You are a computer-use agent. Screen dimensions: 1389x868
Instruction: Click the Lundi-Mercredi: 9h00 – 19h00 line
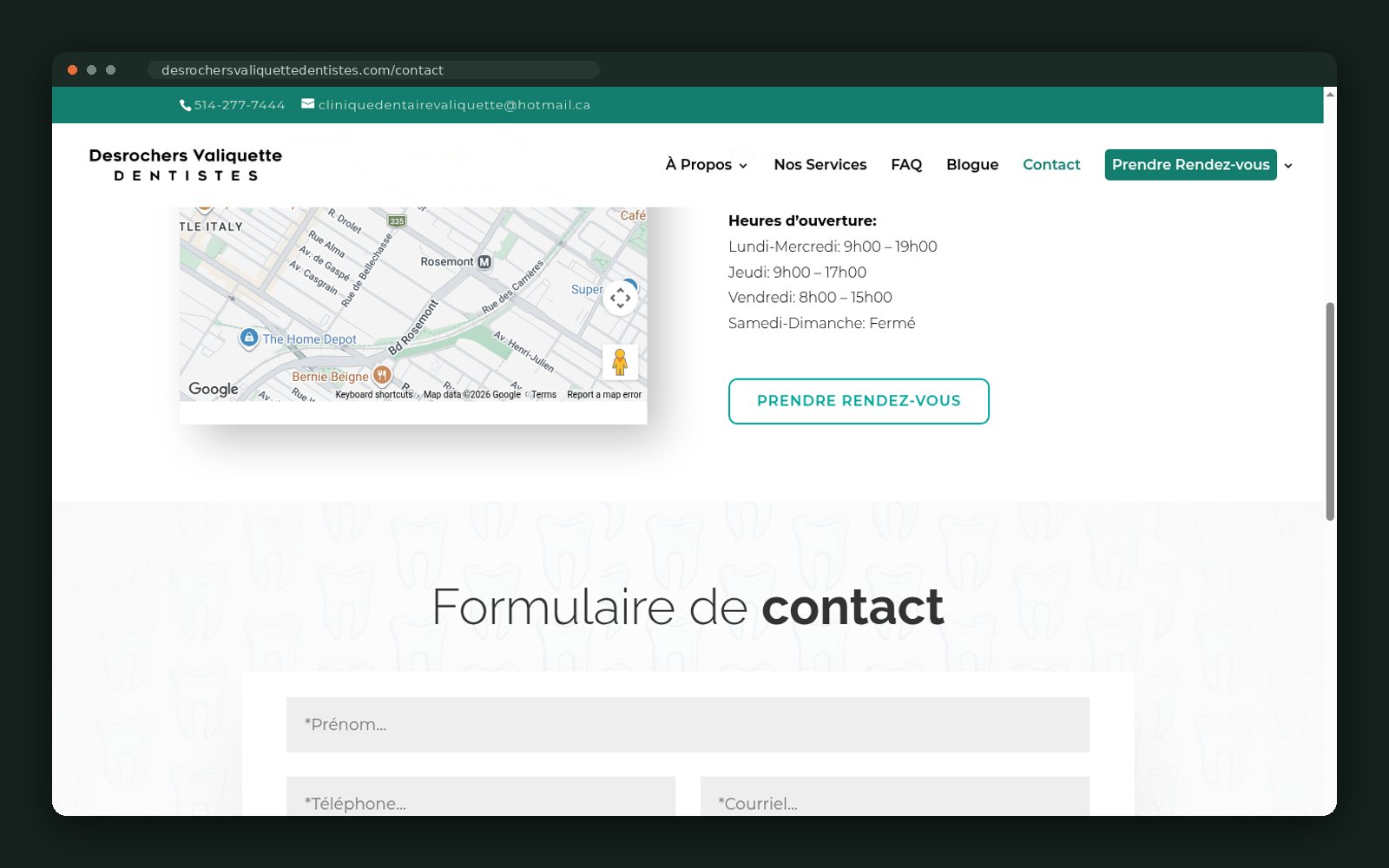tap(833, 247)
